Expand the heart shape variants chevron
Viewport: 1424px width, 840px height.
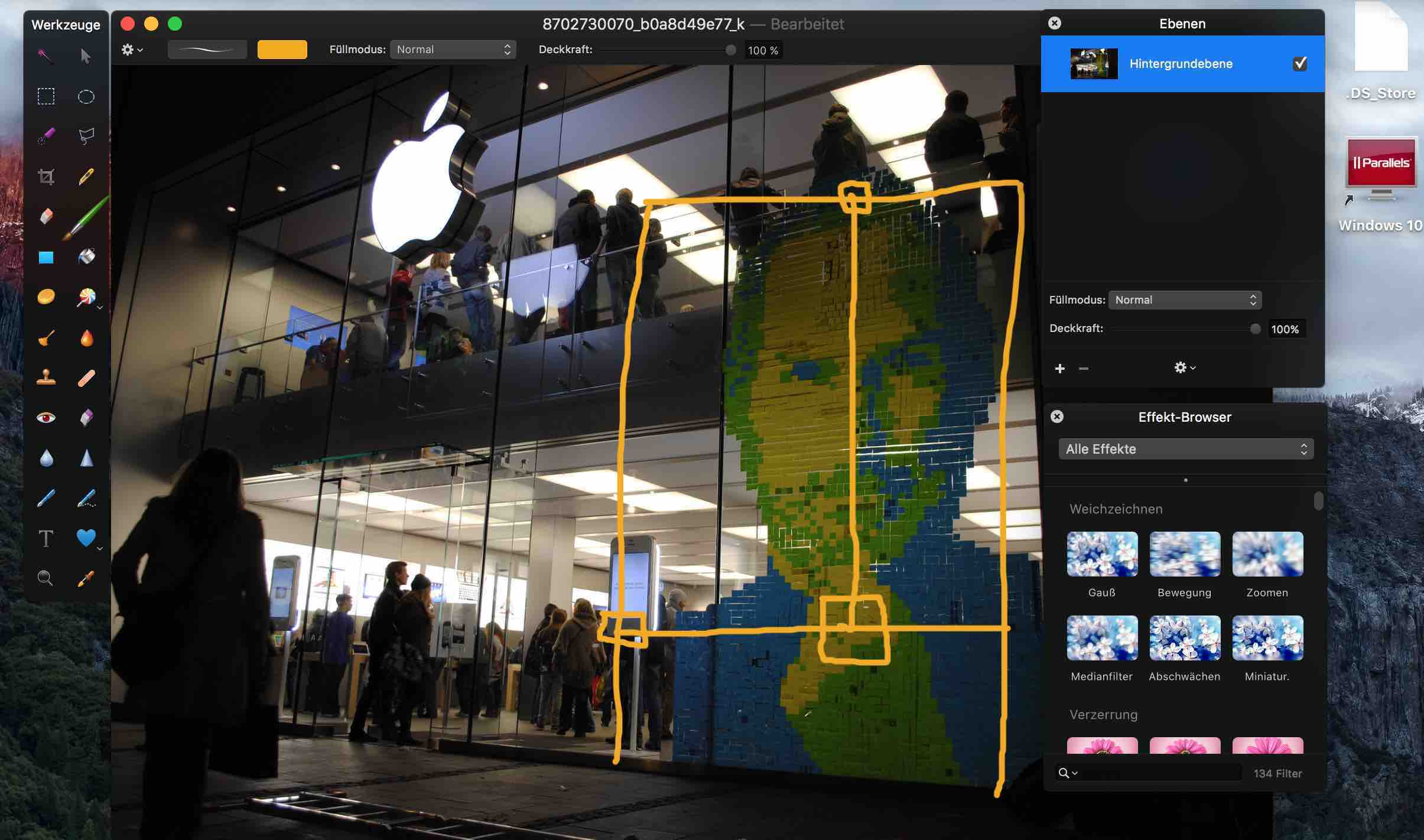click(100, 549)
